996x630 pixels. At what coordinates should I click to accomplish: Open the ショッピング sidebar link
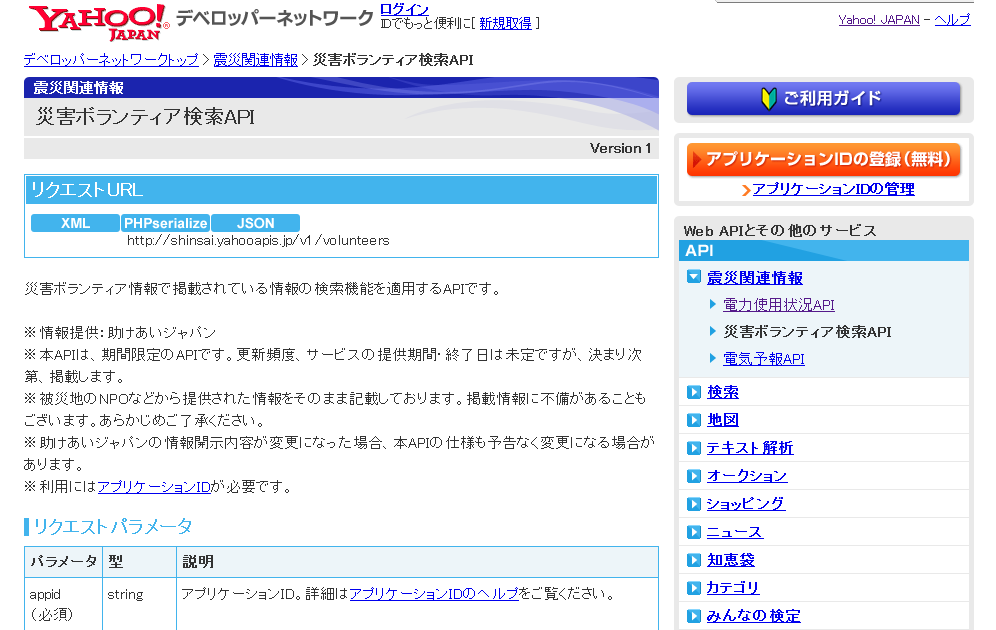pyautogui.click(x=746, y=504)
